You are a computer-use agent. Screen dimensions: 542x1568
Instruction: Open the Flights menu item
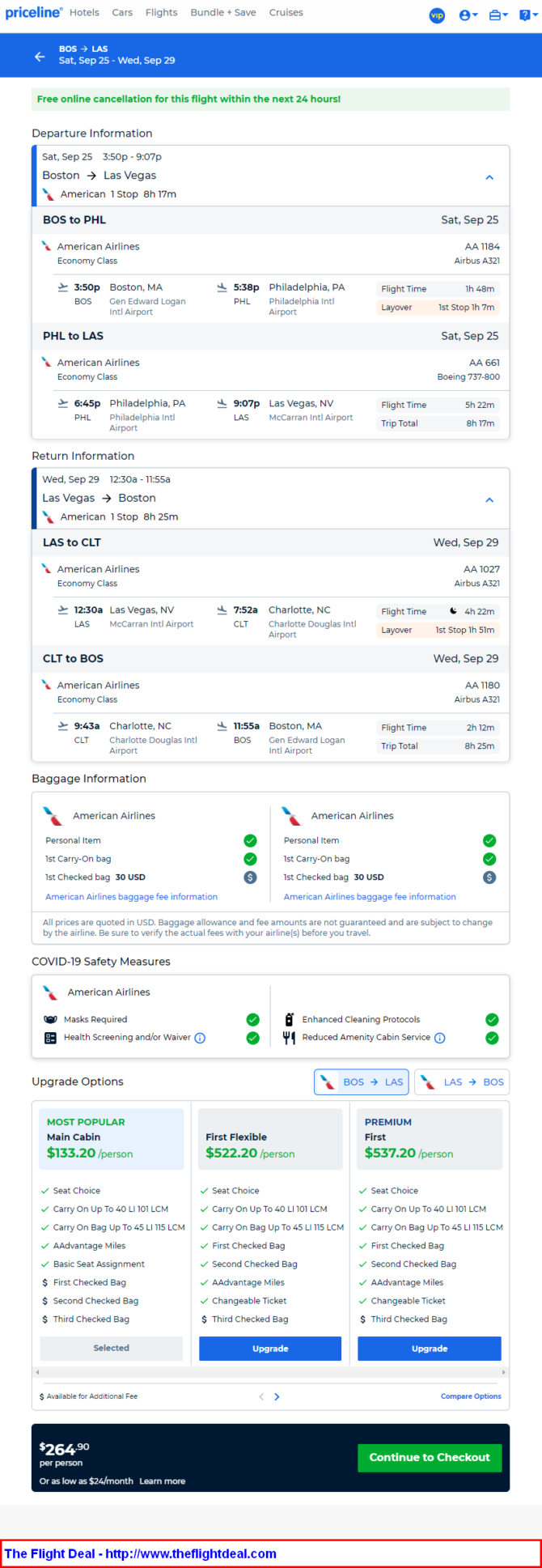point(162,13)
